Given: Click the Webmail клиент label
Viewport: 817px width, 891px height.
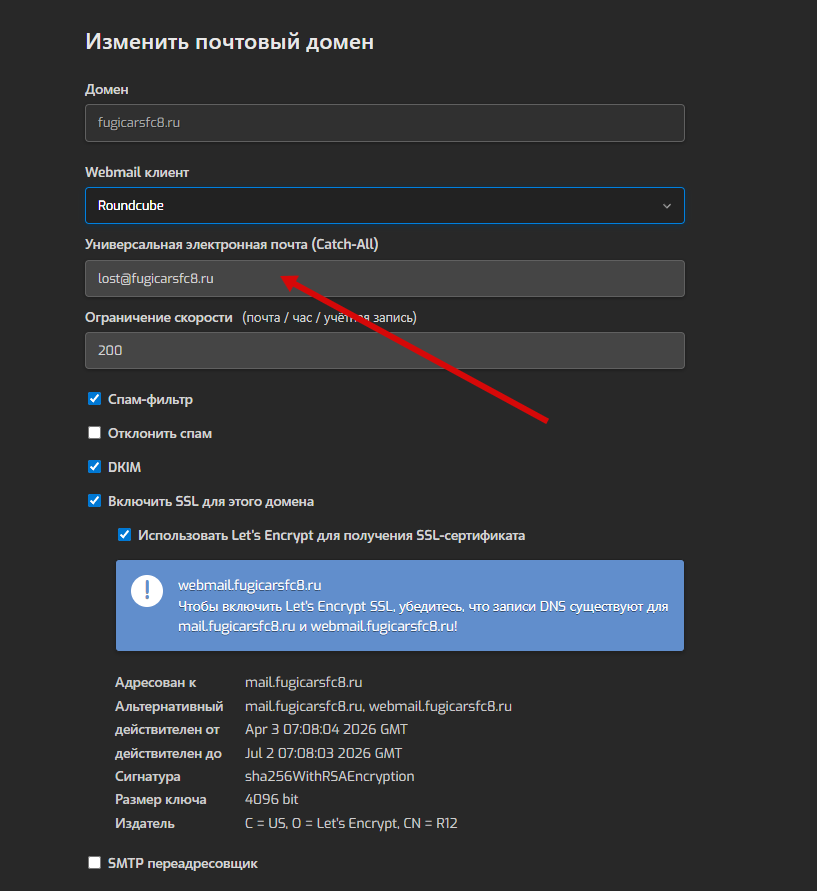Looking at the screenshot, I should (137, 172).
